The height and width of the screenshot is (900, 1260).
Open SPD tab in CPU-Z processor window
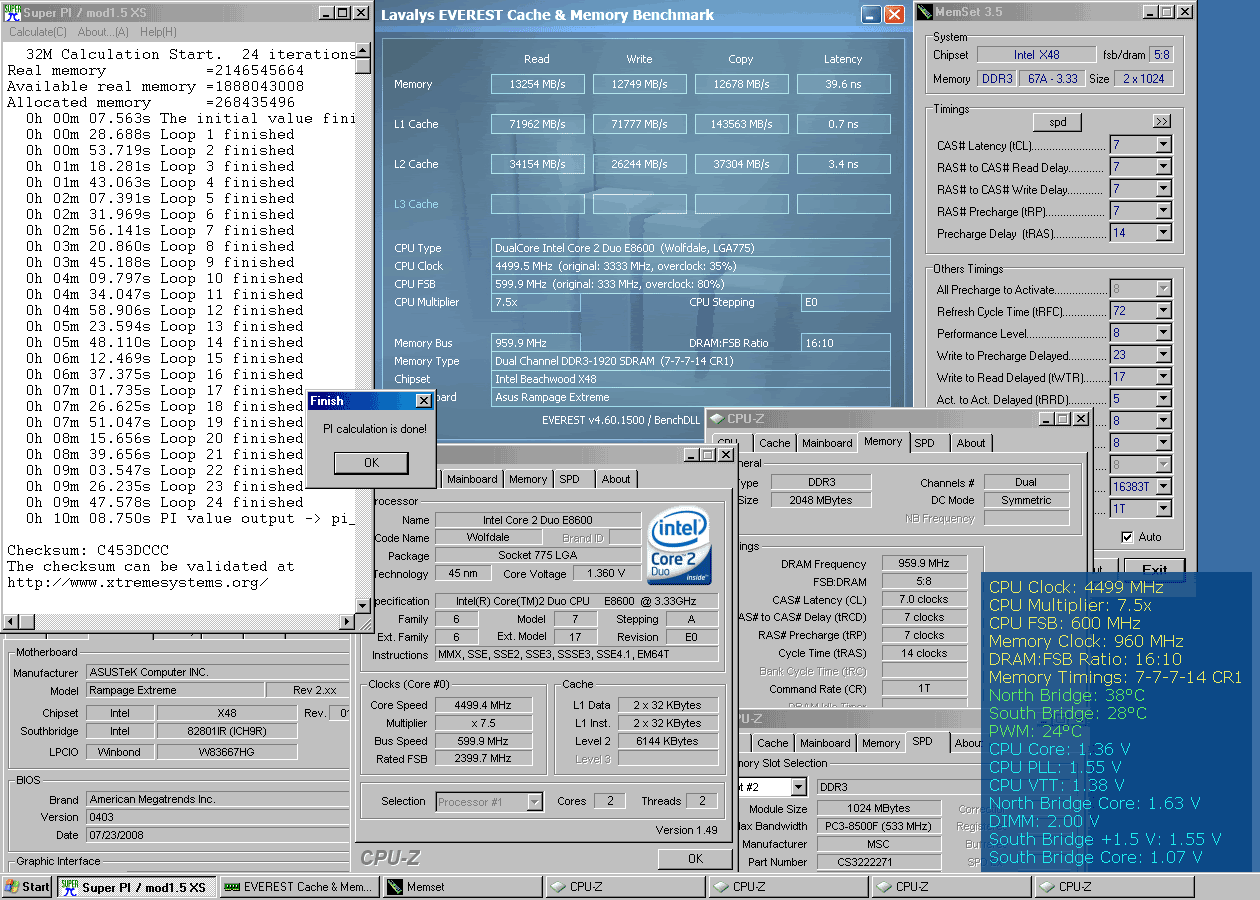(569, 479)
